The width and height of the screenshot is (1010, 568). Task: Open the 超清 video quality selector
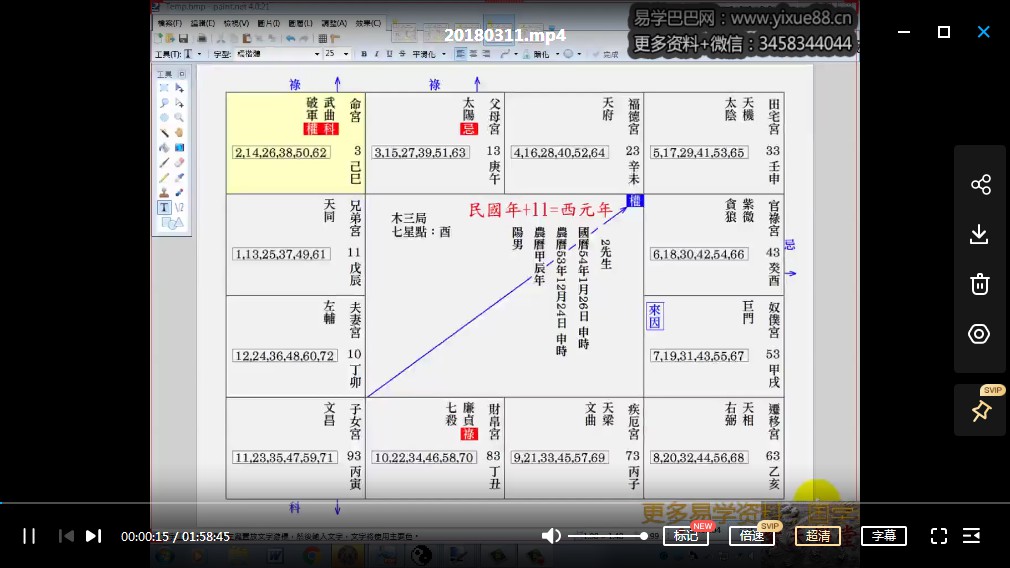click(817, 536)
